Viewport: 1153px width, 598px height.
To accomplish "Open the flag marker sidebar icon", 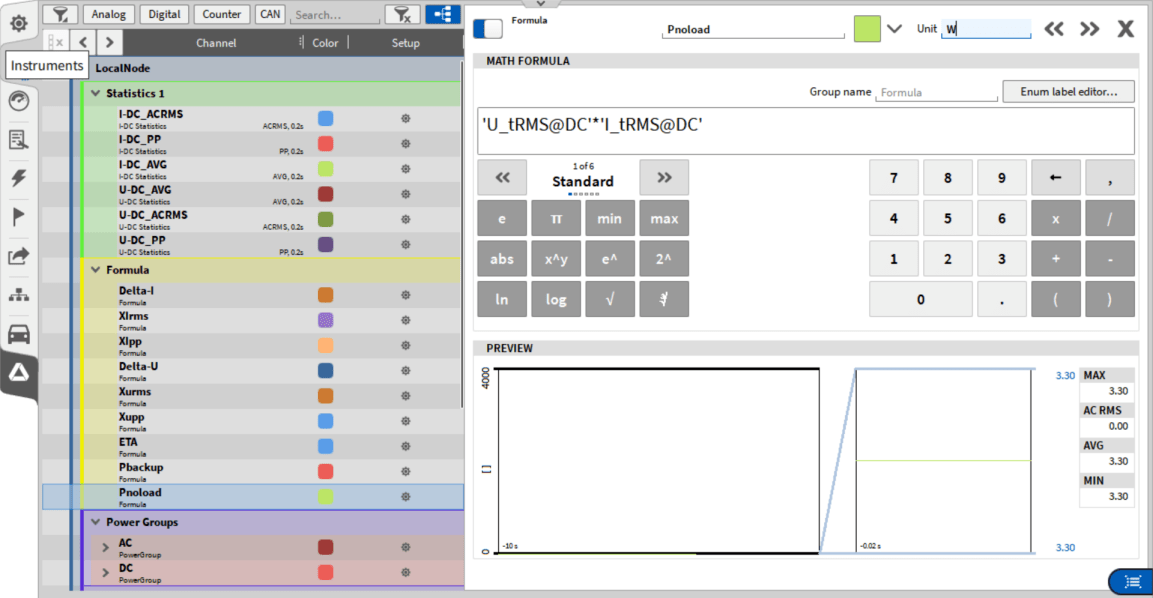I will pyautogui.click(x=18, y=217).
